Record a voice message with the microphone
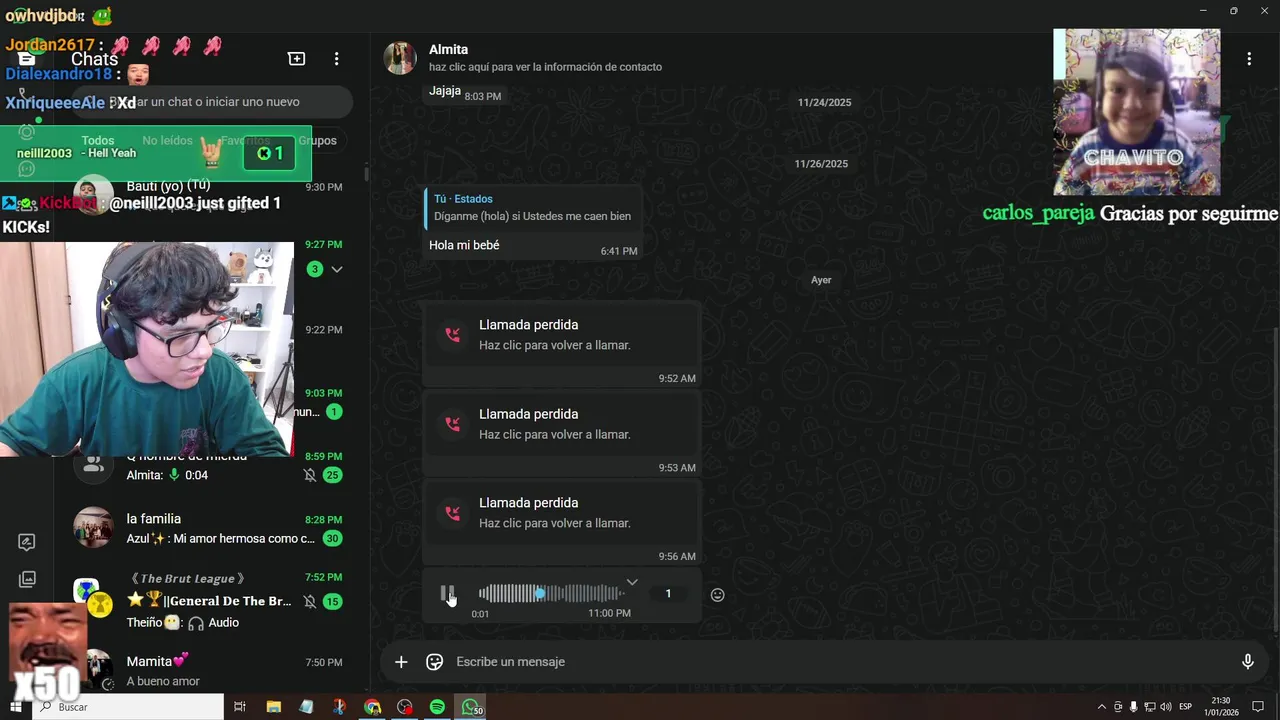 point(1247,662)
